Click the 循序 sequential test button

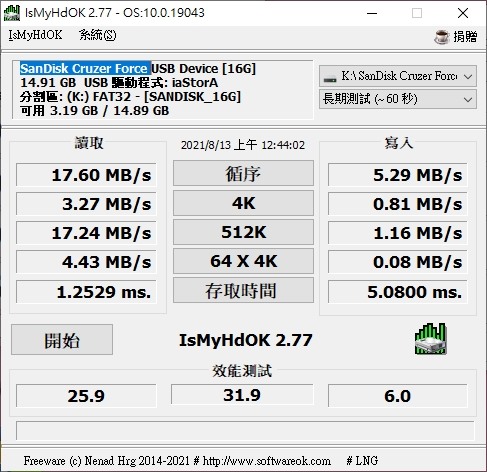pyautogui.click(x=243, y=173)
